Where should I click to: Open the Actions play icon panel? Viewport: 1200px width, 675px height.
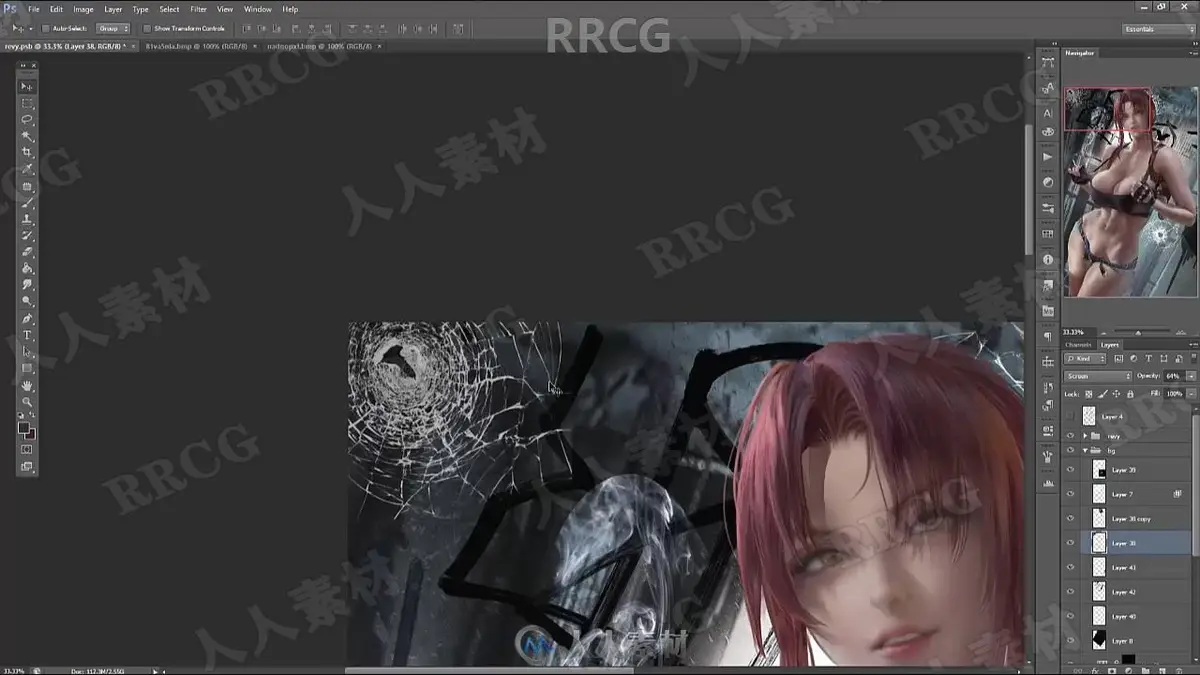(x=1048, y=157)
